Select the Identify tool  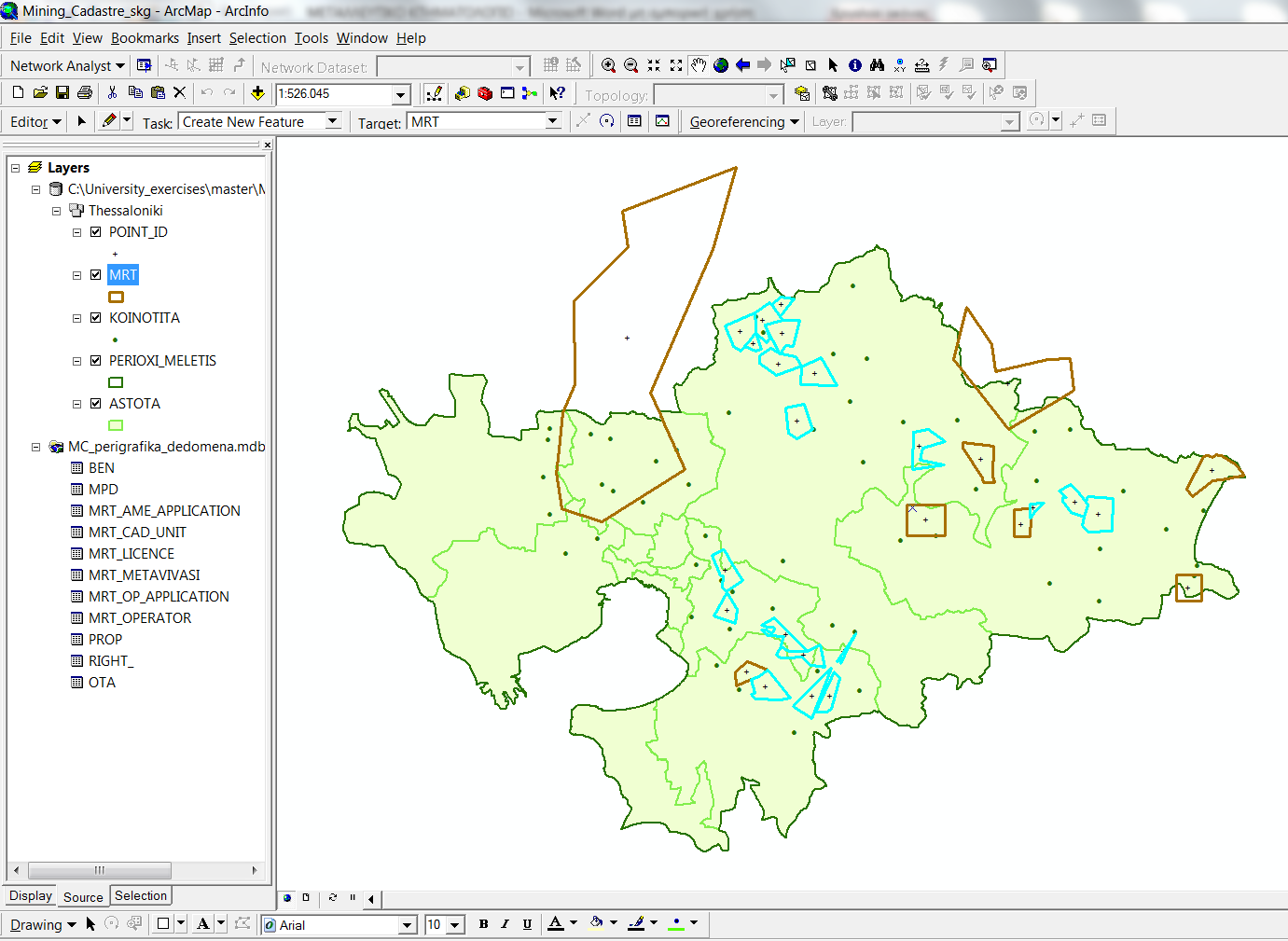pyautogui.click(x=855, y=65)
